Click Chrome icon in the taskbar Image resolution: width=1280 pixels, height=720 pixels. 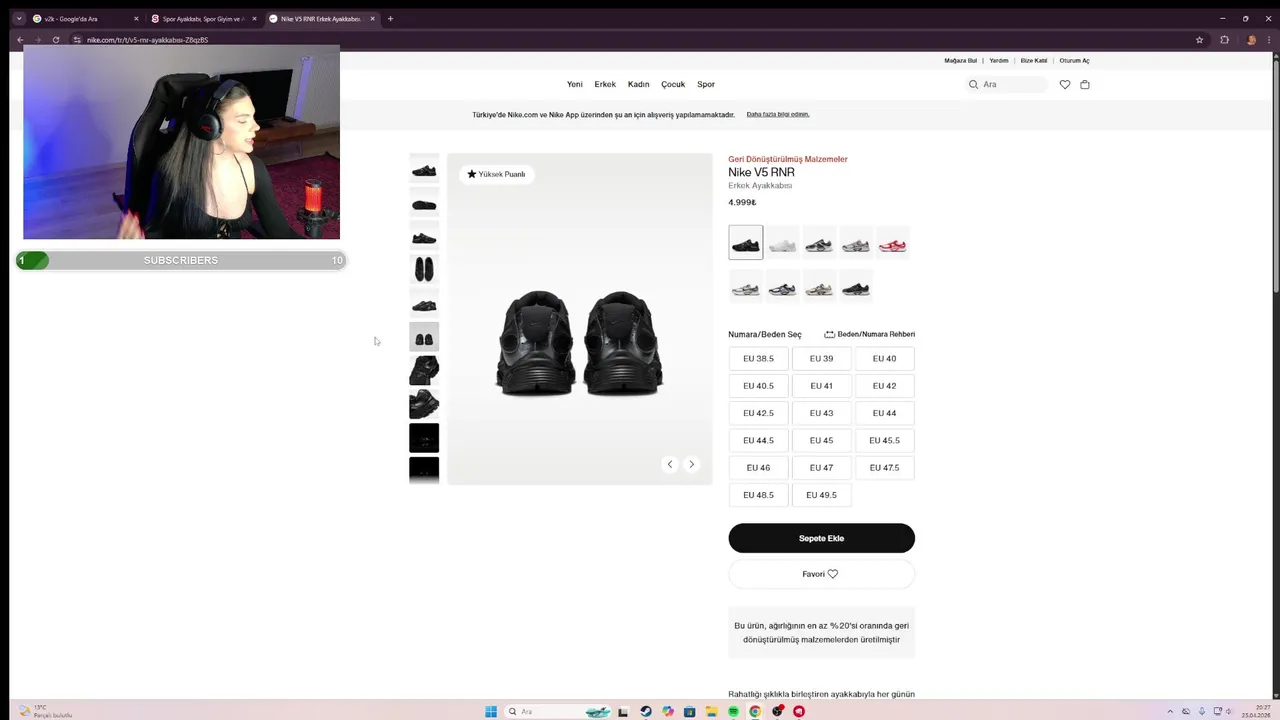click(x=755, y=712)
